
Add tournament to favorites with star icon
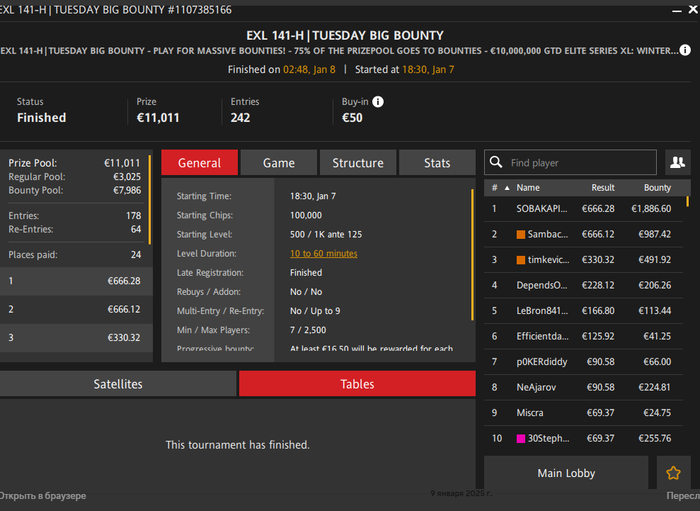pos(673,473)
